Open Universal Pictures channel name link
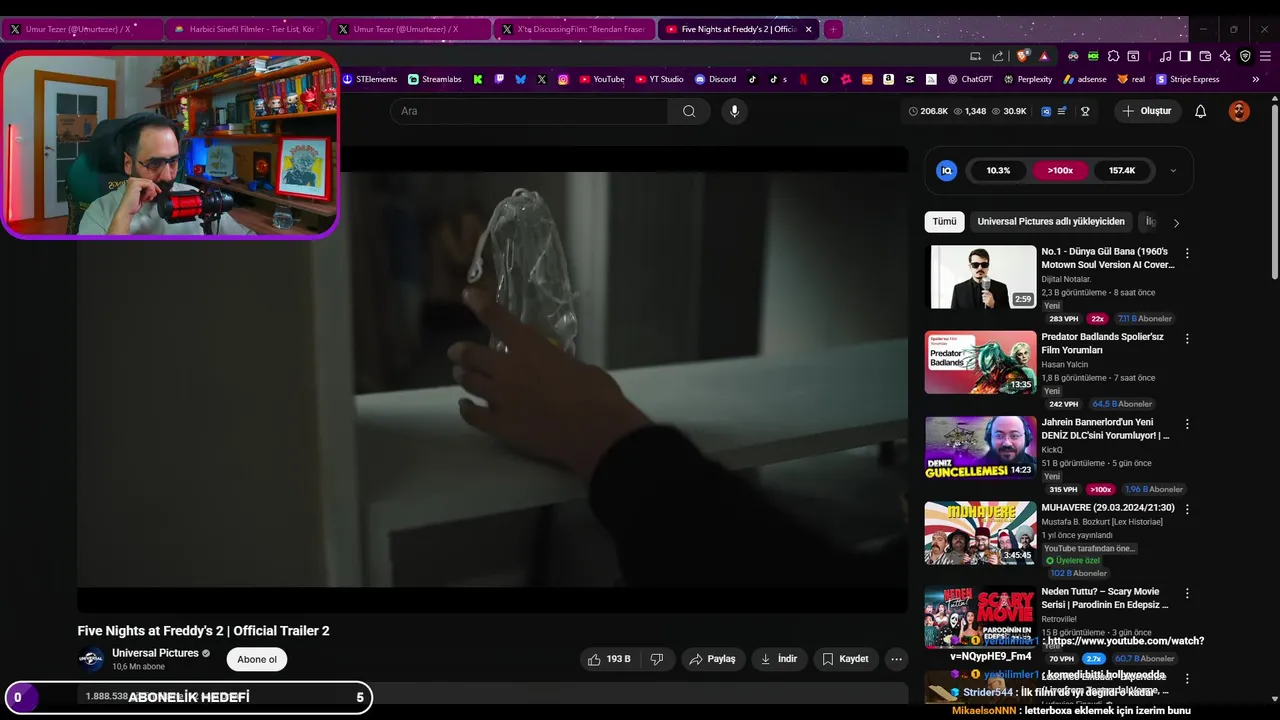1280x720 pixels. click(x=155, y=653)
